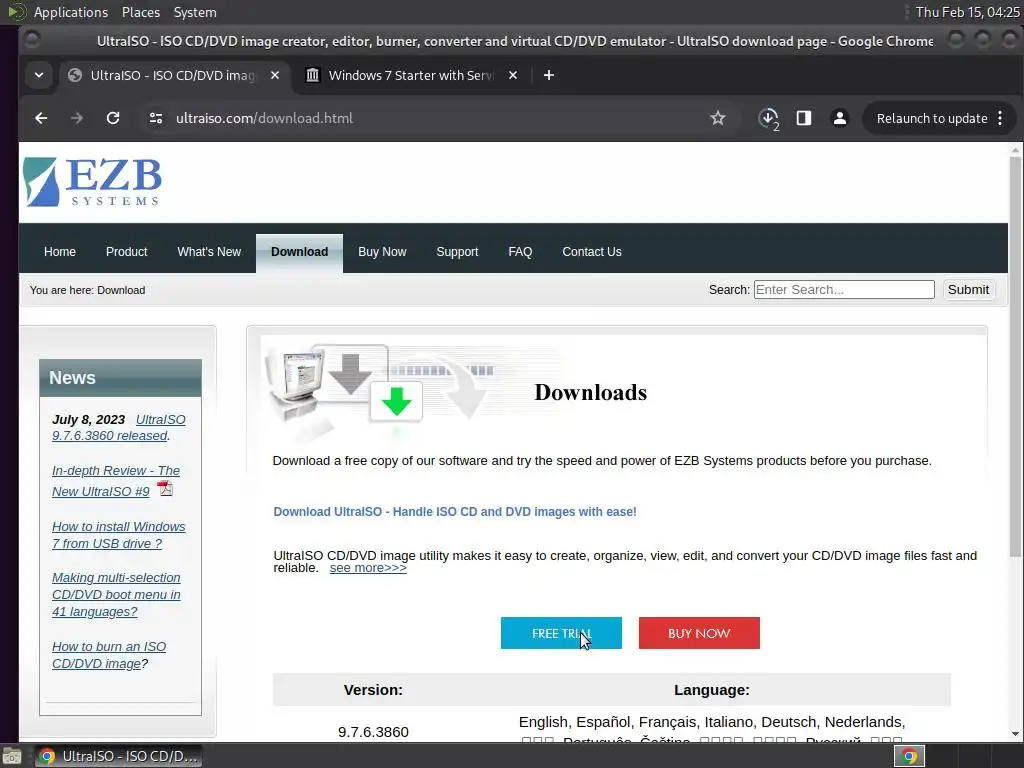Select the Download nav tab
The width and height of the screenshot is (1024, 768).
[300, 252]
